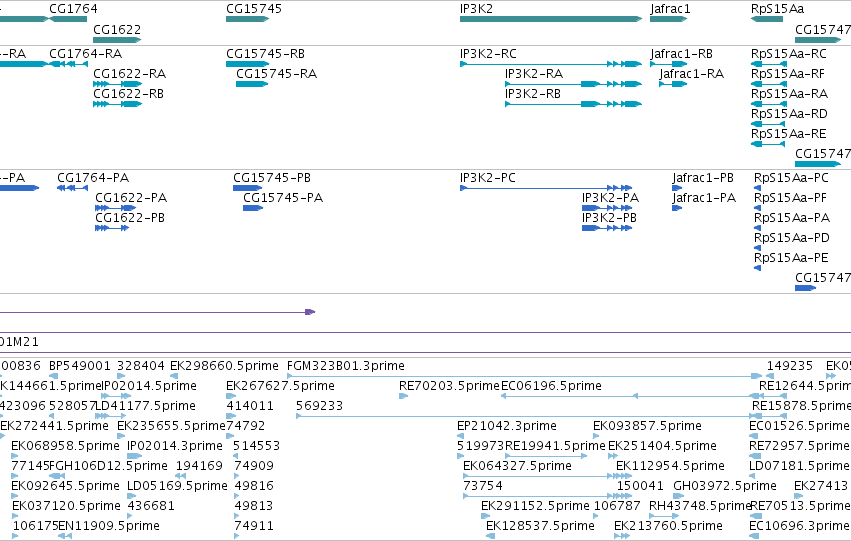851x541 pixels.
Task: Select the EK291152.5prime EST label
Action: pyautogui.click(x=535, y=506)
